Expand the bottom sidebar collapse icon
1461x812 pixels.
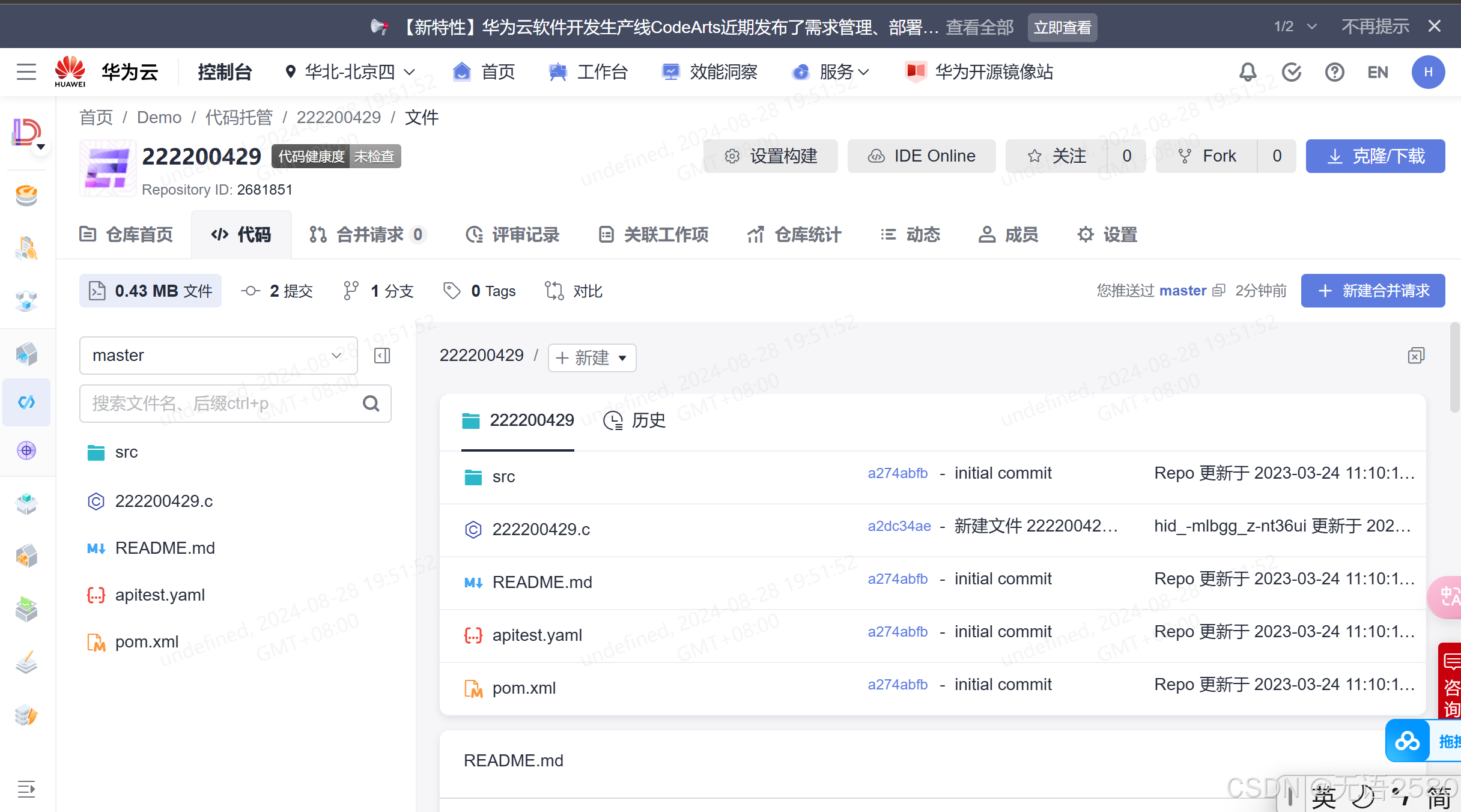point(26,789)
